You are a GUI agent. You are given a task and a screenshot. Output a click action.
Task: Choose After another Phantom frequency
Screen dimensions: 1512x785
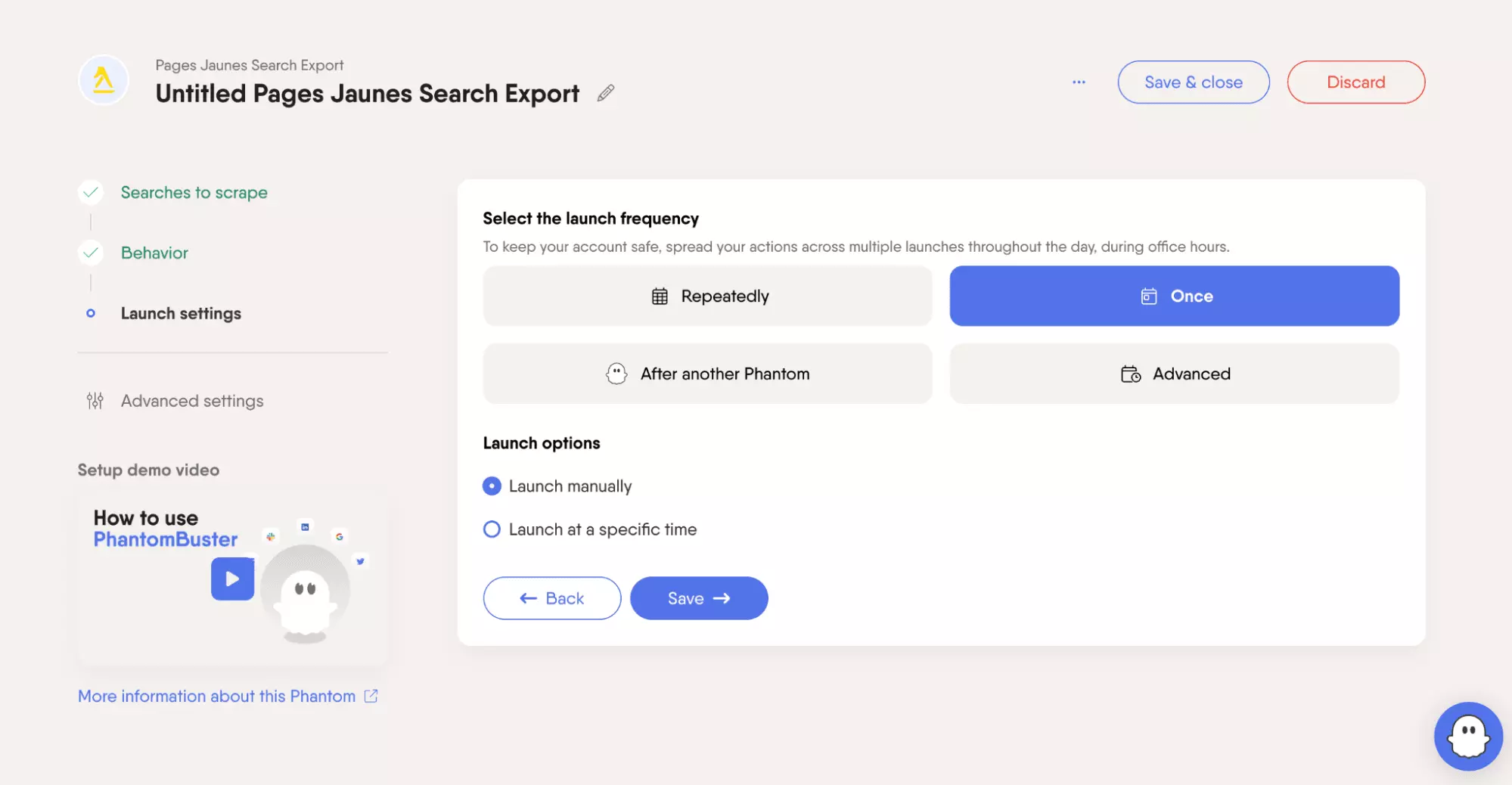click(707, 374)
